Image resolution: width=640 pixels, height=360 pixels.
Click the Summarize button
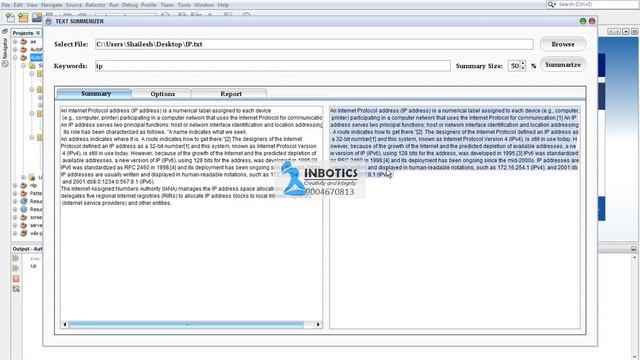[x=563, y=65]
